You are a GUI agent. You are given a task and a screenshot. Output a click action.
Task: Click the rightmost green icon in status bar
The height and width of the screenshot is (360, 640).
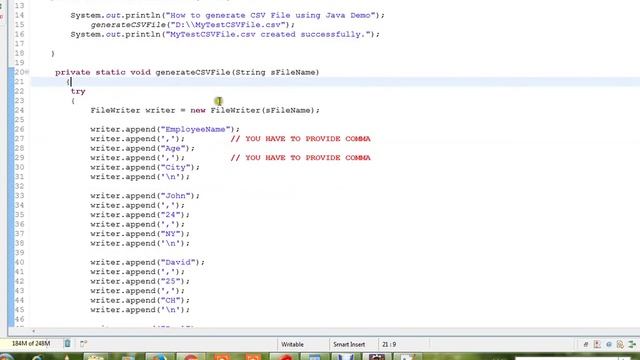pyautogui.click(x=632, y=344)
